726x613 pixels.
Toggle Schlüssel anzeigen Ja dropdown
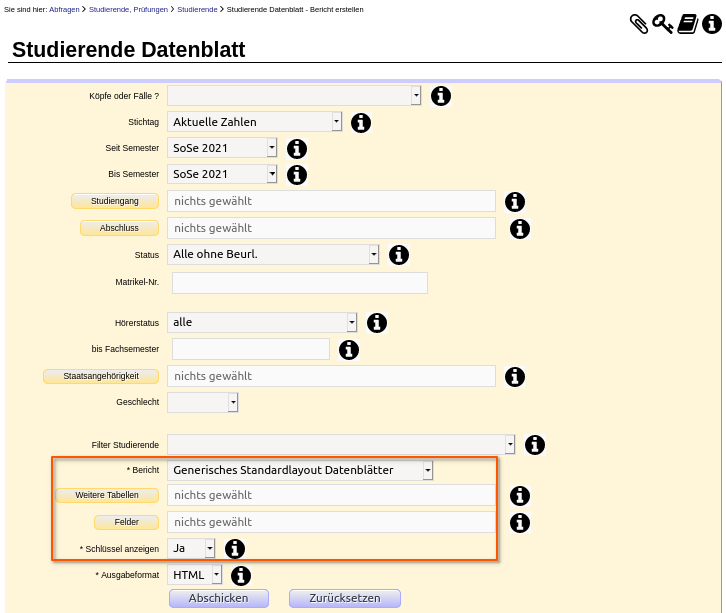click(191, 548)
